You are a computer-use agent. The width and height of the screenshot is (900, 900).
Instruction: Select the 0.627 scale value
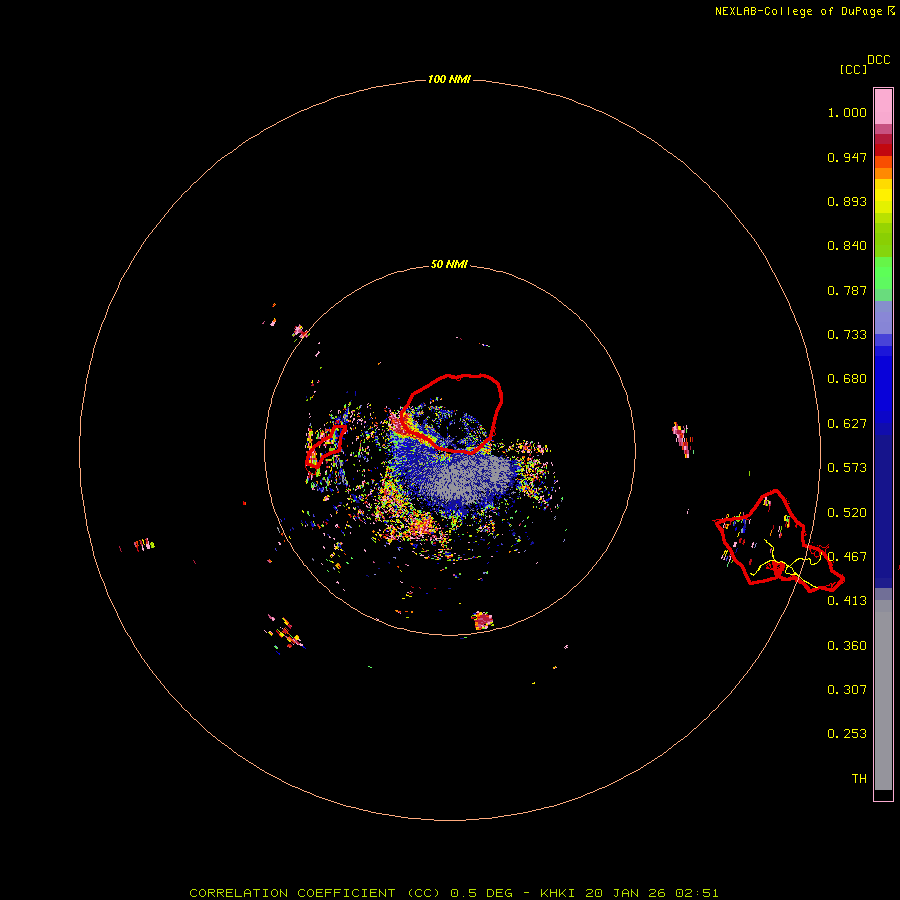[x=847, y=424]
